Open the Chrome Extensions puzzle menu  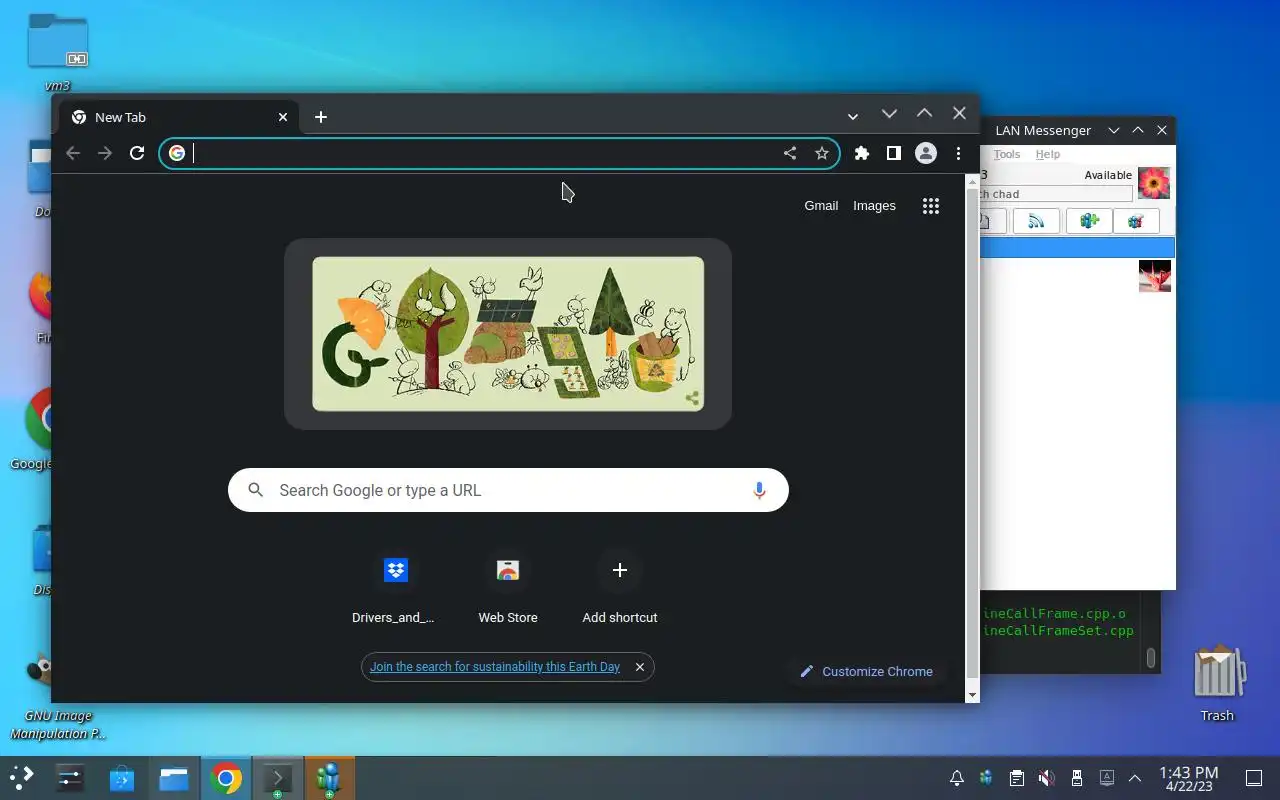click(862, 153)
